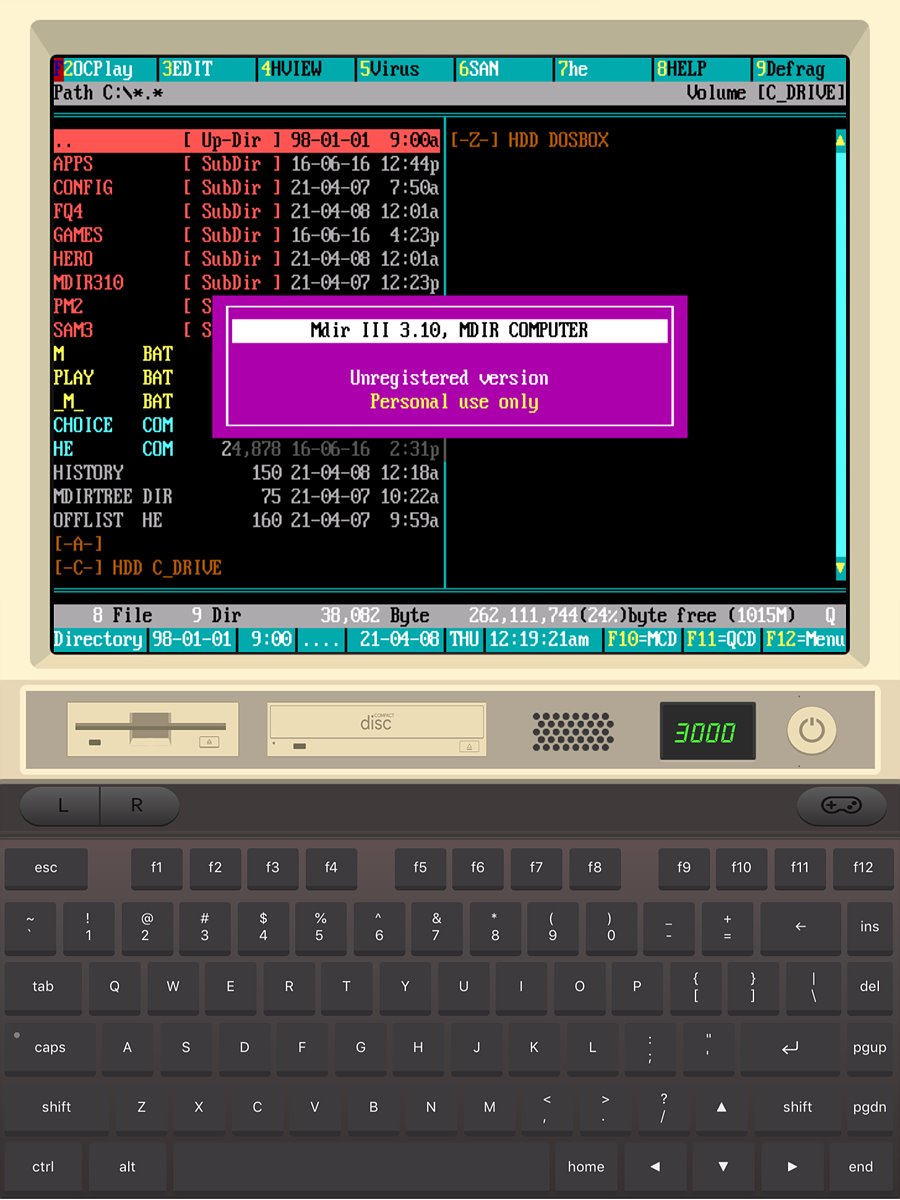Select the 4HVIEW function menu item

(306, 69)
